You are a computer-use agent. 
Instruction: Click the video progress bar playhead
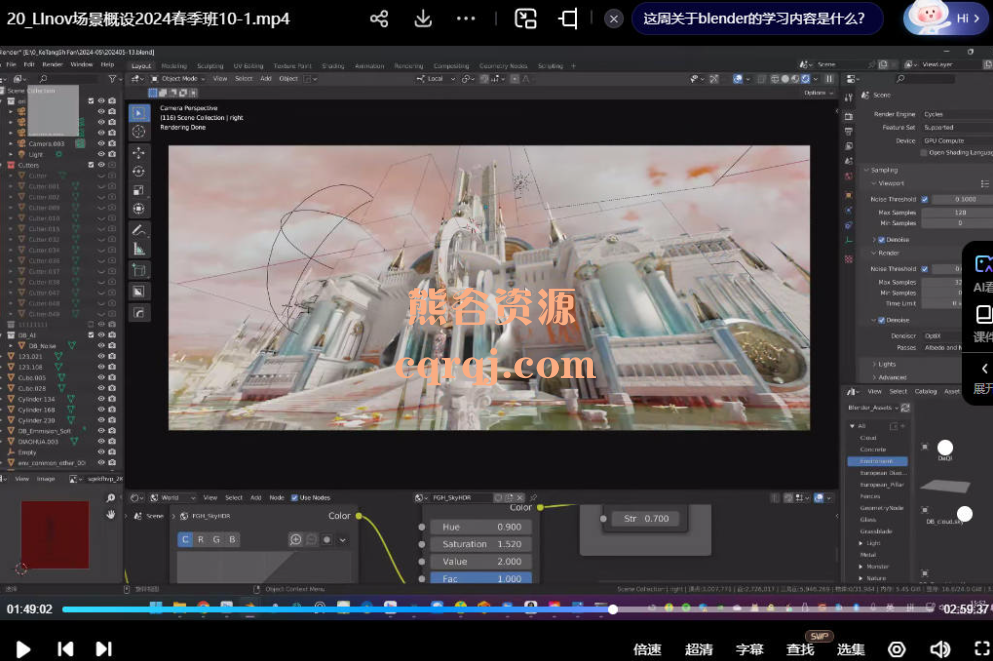(612, 609)
